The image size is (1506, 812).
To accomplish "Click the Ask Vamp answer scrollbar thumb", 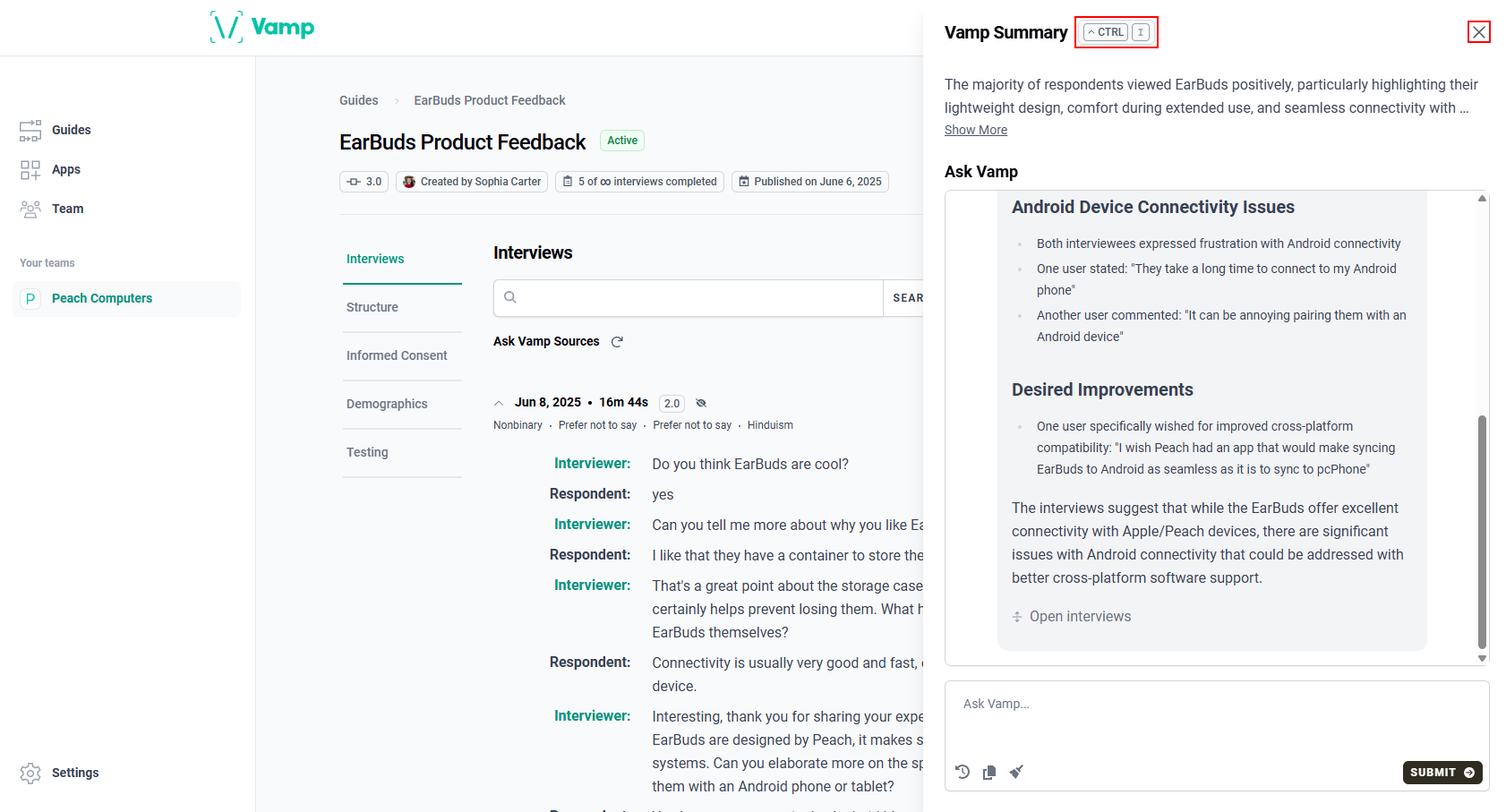I will [1483, 532].
